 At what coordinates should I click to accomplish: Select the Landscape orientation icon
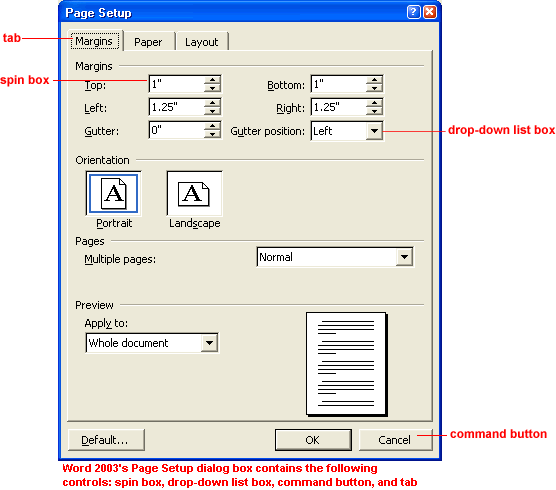point(194,193)
